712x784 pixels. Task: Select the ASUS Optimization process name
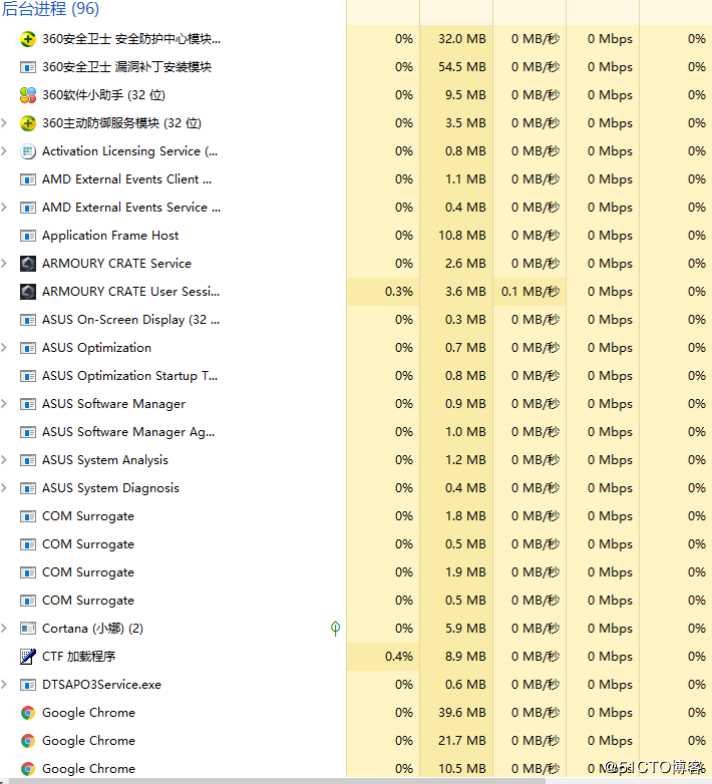96,348
